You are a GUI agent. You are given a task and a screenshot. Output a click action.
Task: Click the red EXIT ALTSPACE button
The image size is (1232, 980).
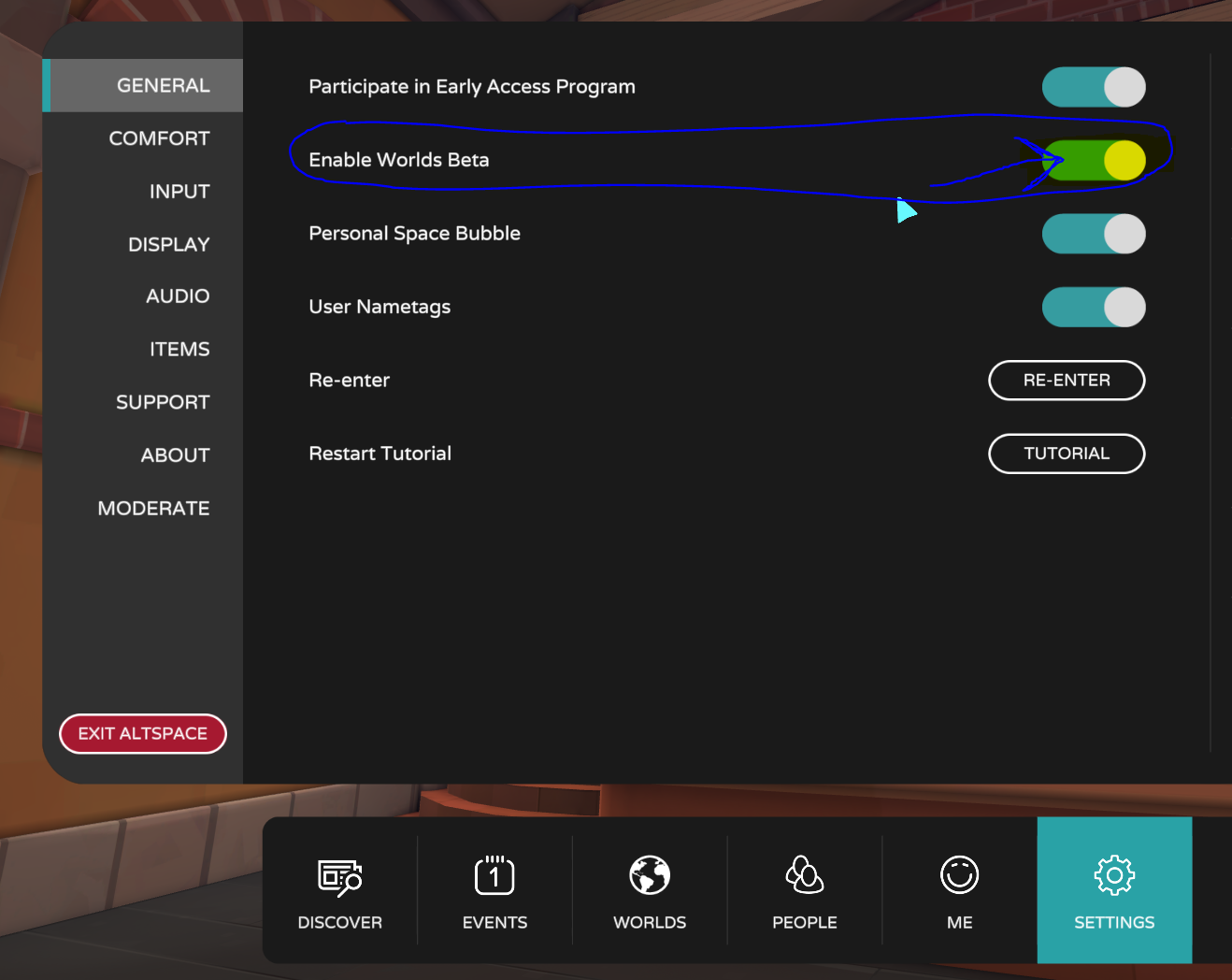[x=143, y=734]
